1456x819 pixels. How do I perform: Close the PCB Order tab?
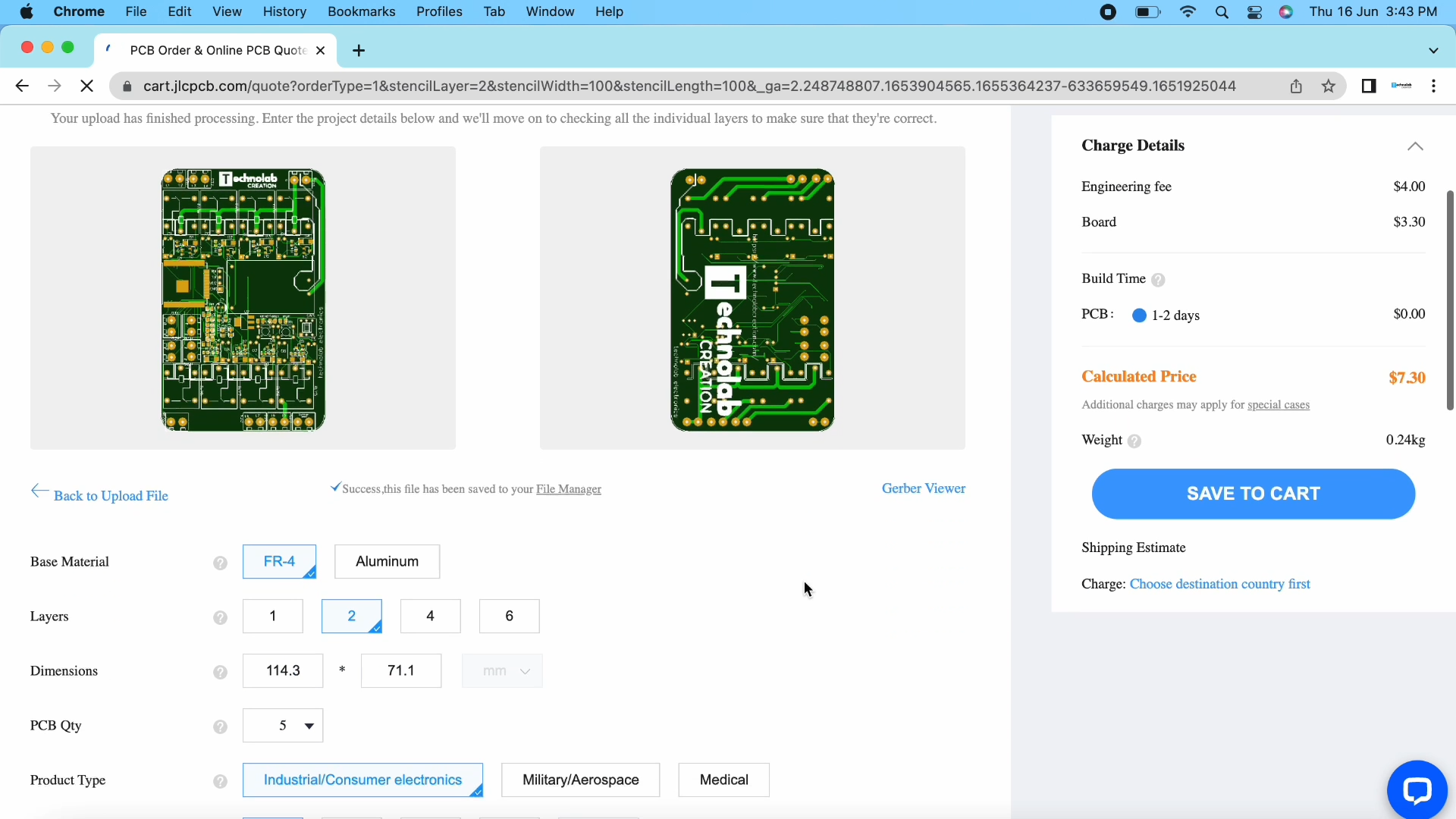[320, 50]
